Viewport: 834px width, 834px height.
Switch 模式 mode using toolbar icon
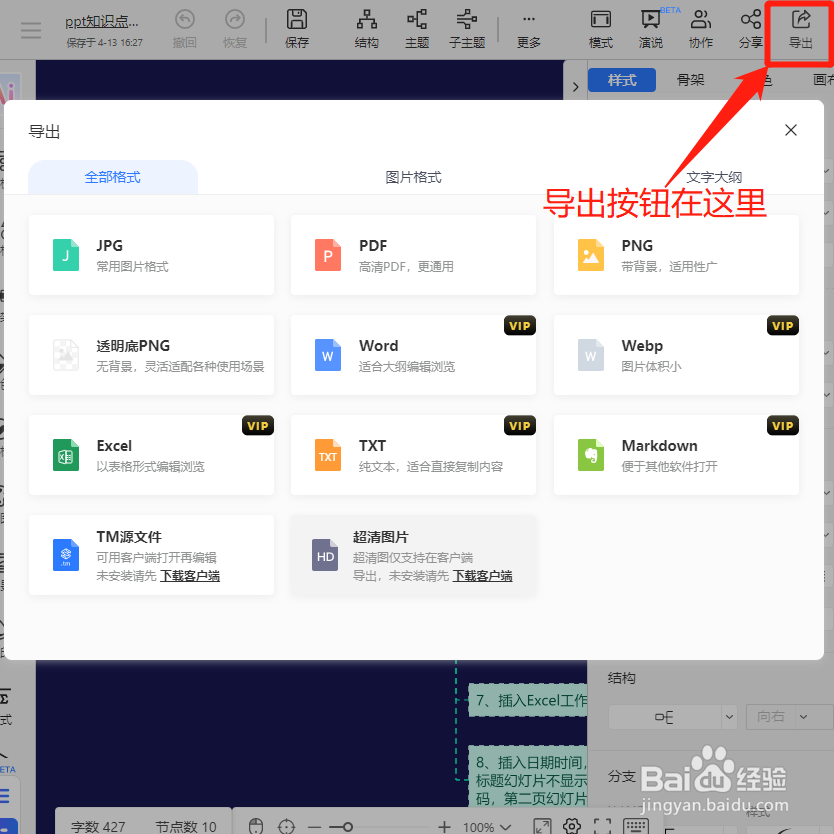point(601,27)
